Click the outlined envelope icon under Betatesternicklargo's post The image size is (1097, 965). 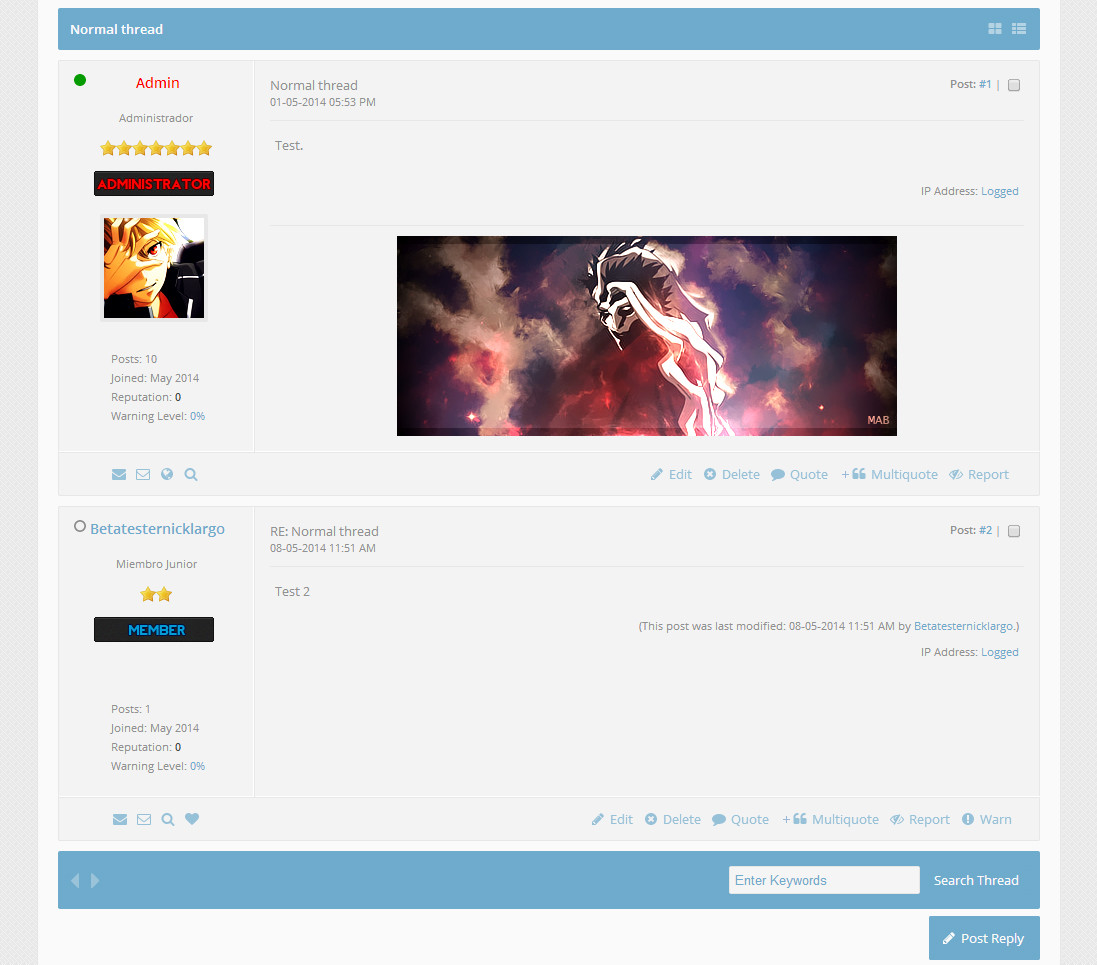pos(143,819)
